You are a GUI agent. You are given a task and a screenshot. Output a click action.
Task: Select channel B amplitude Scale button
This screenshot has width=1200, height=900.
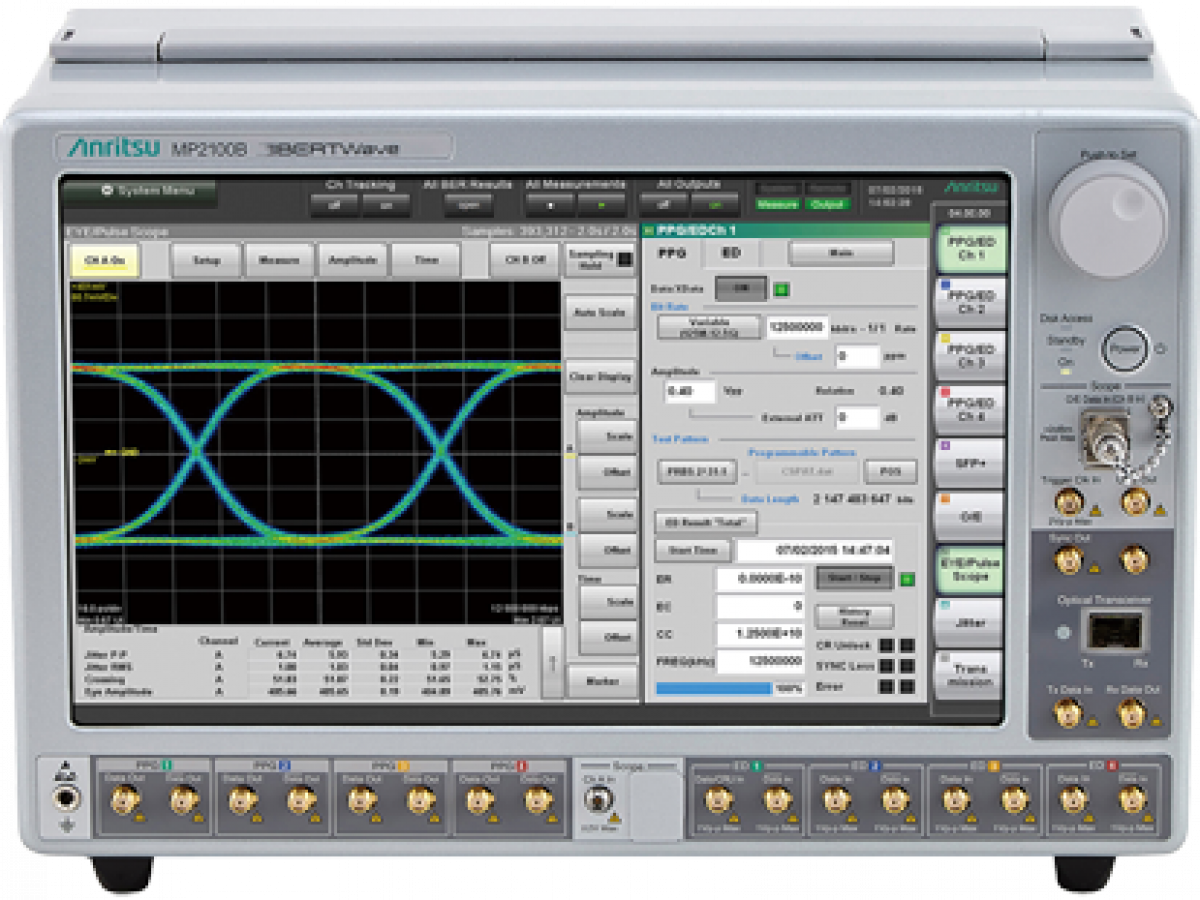(x=607, y=514)
